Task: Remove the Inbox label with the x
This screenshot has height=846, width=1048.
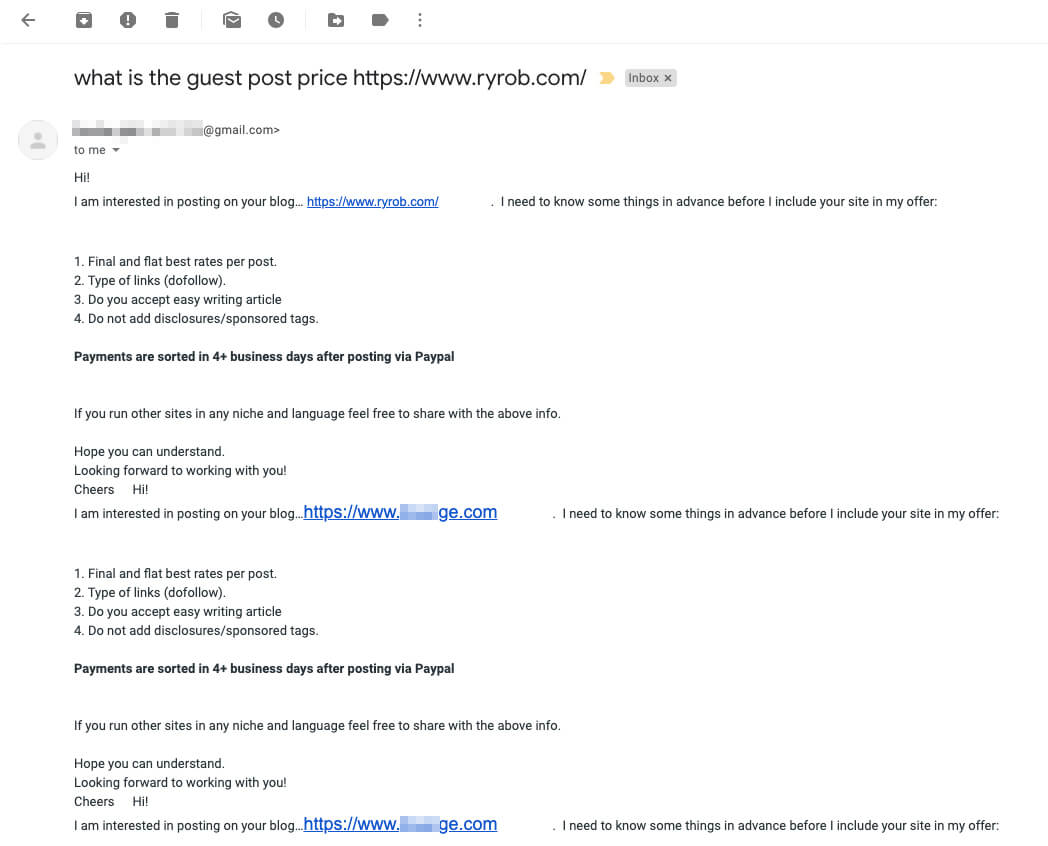Action: 667,77
